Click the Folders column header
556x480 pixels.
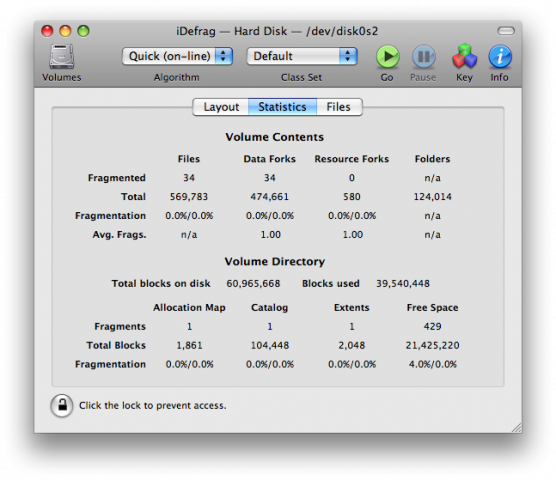click(x=433, y=159)
